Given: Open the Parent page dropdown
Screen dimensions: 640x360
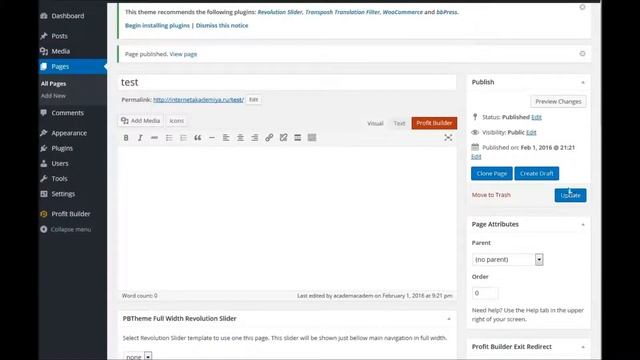Looking at the screenshot, I should [508, 260].
